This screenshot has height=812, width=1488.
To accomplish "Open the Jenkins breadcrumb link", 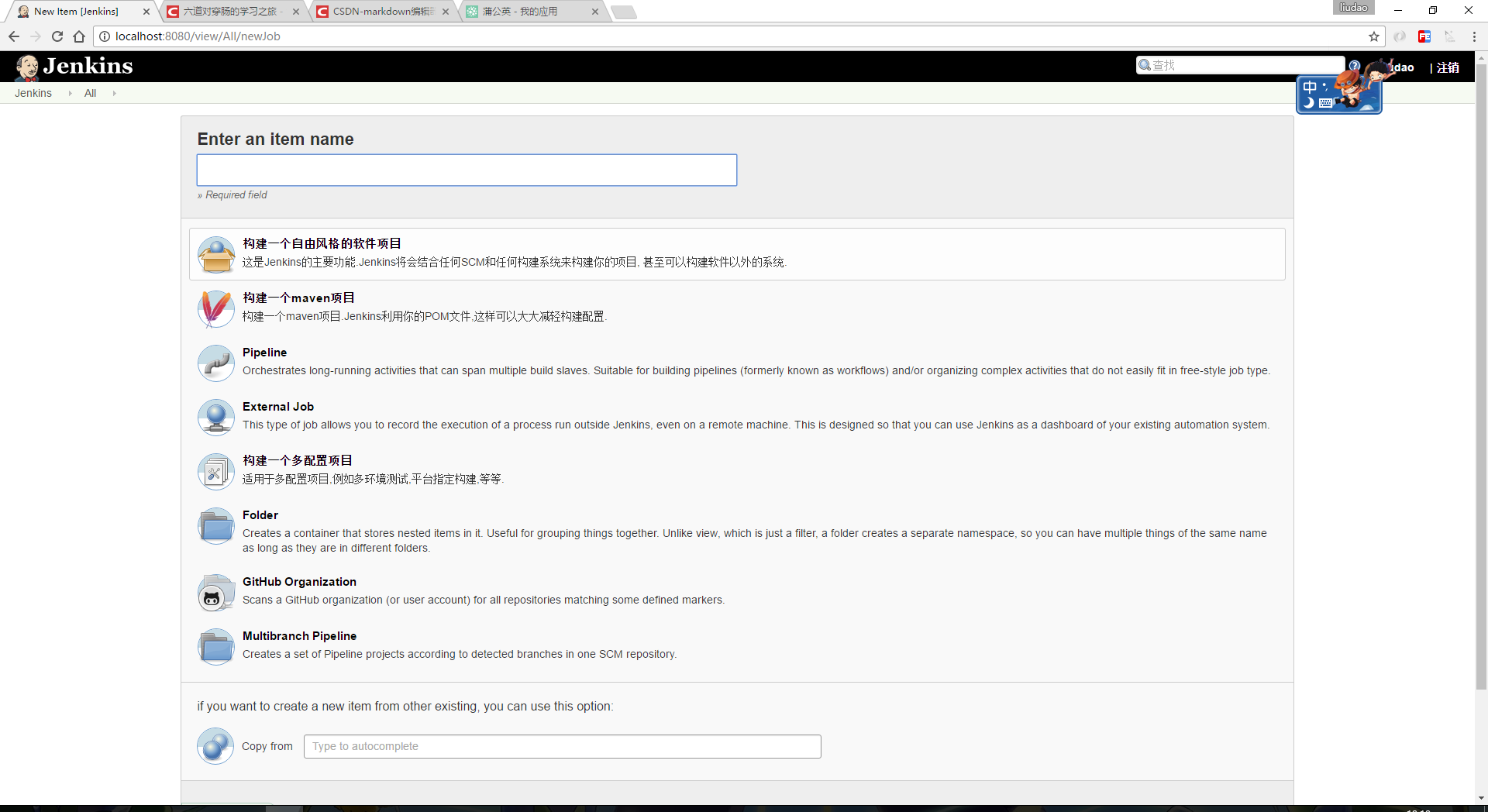I will (33, 93).
